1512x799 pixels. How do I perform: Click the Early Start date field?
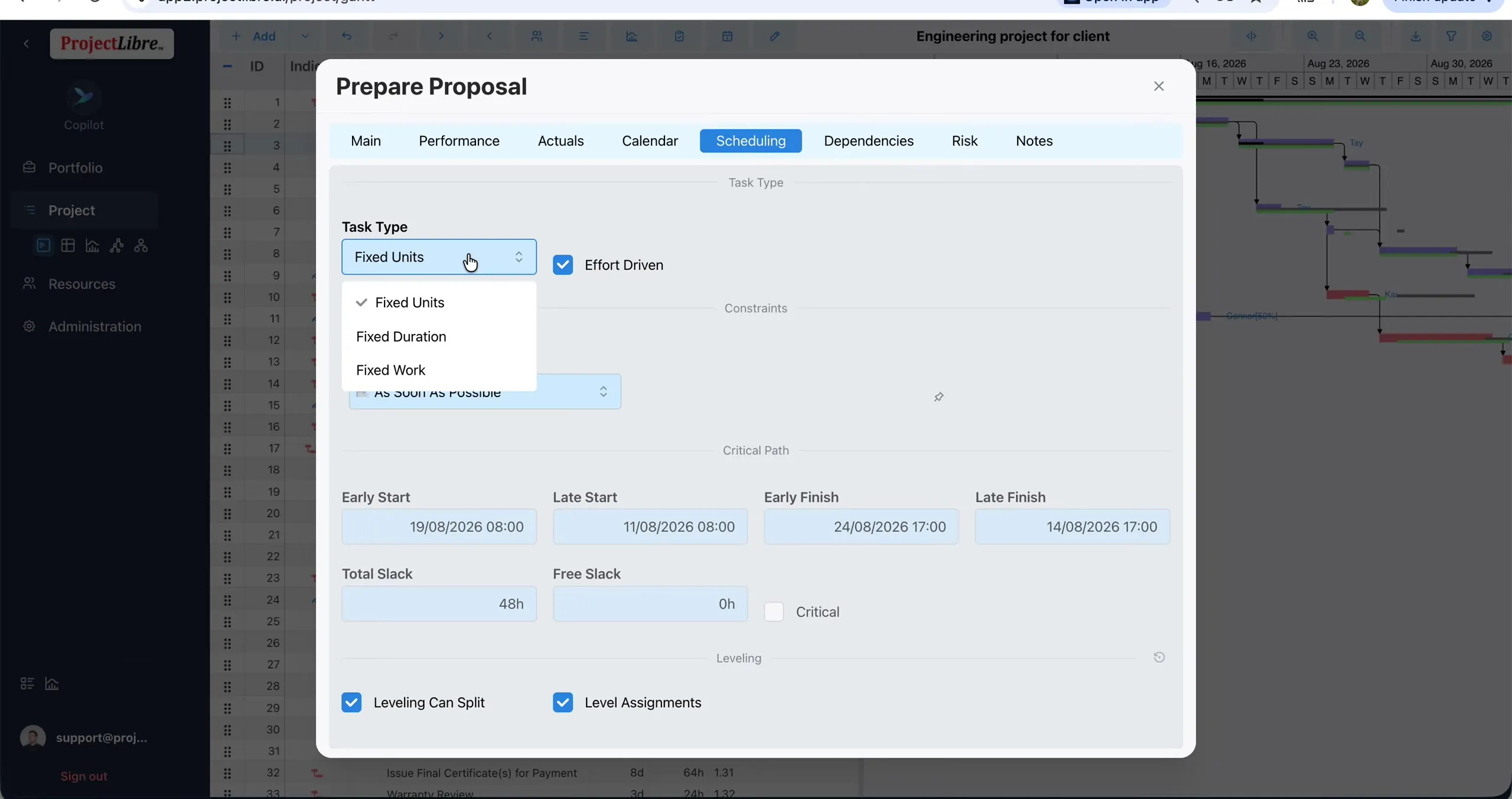[439, 527]
